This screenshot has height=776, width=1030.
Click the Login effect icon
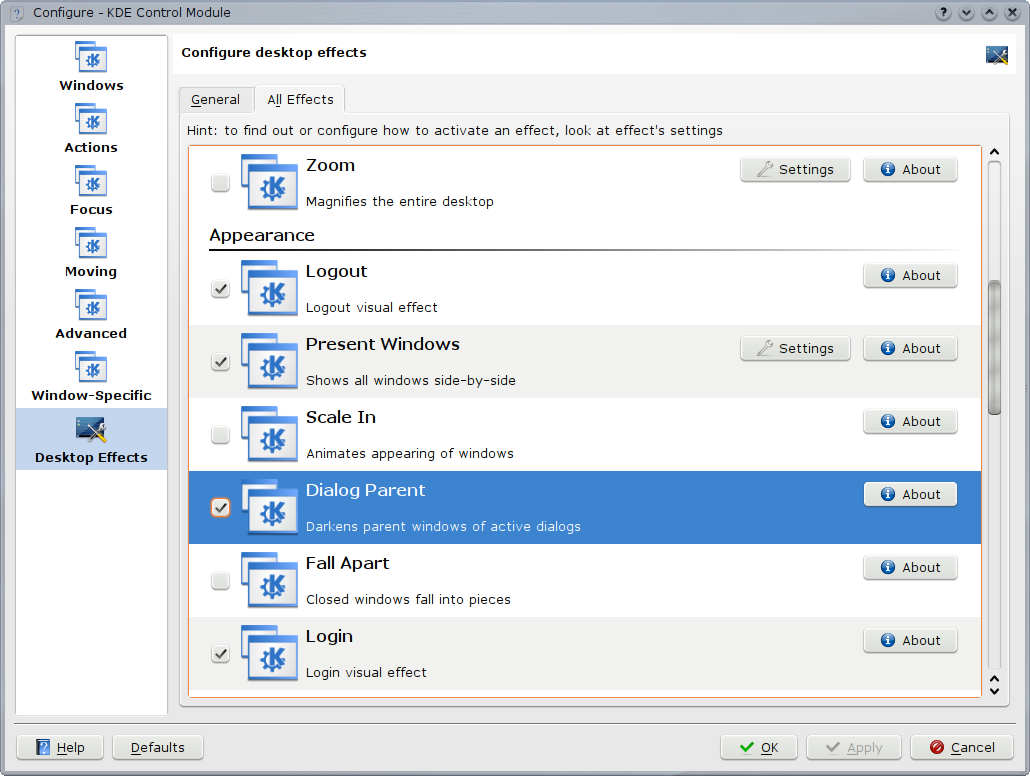coord(269,653)
